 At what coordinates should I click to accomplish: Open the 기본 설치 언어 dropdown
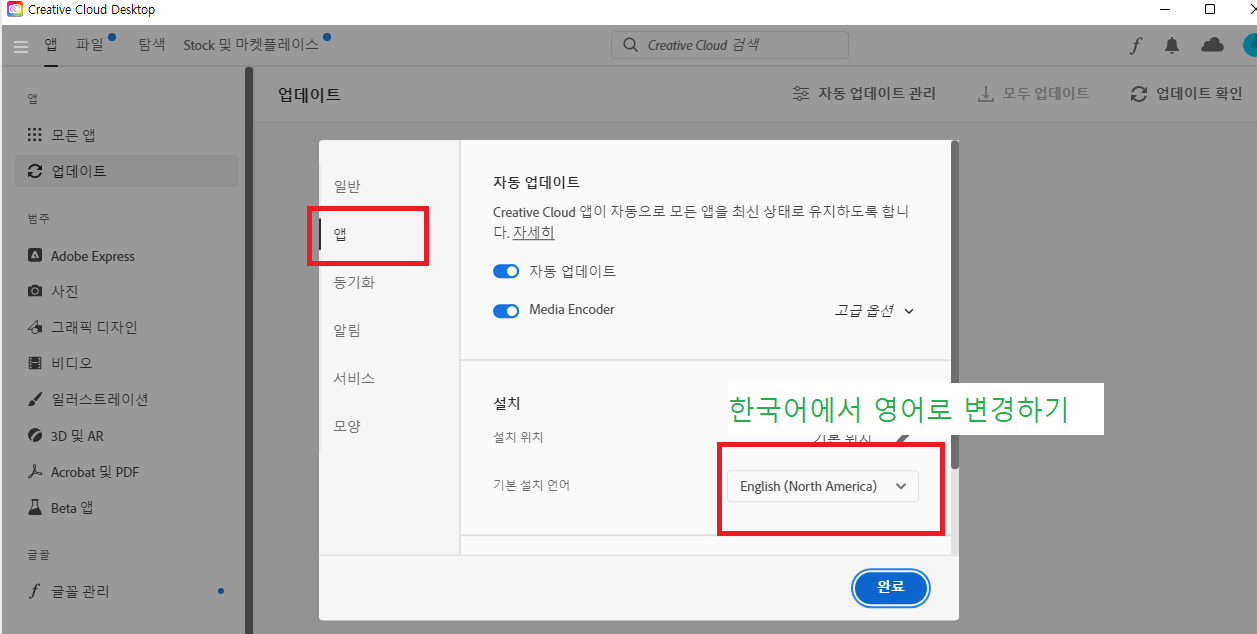(x=822, y=486)
